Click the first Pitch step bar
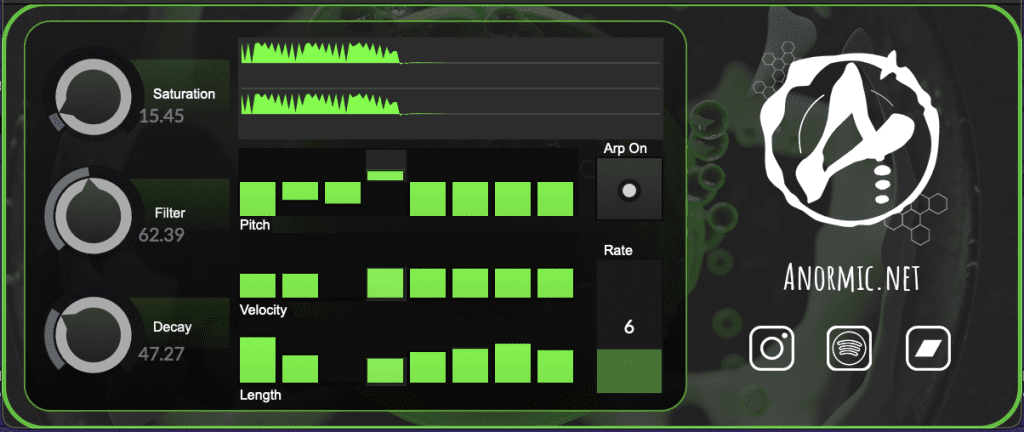The width and height of the screenshot is (1024, 432). pyautogui.click(x=258, y=199)
